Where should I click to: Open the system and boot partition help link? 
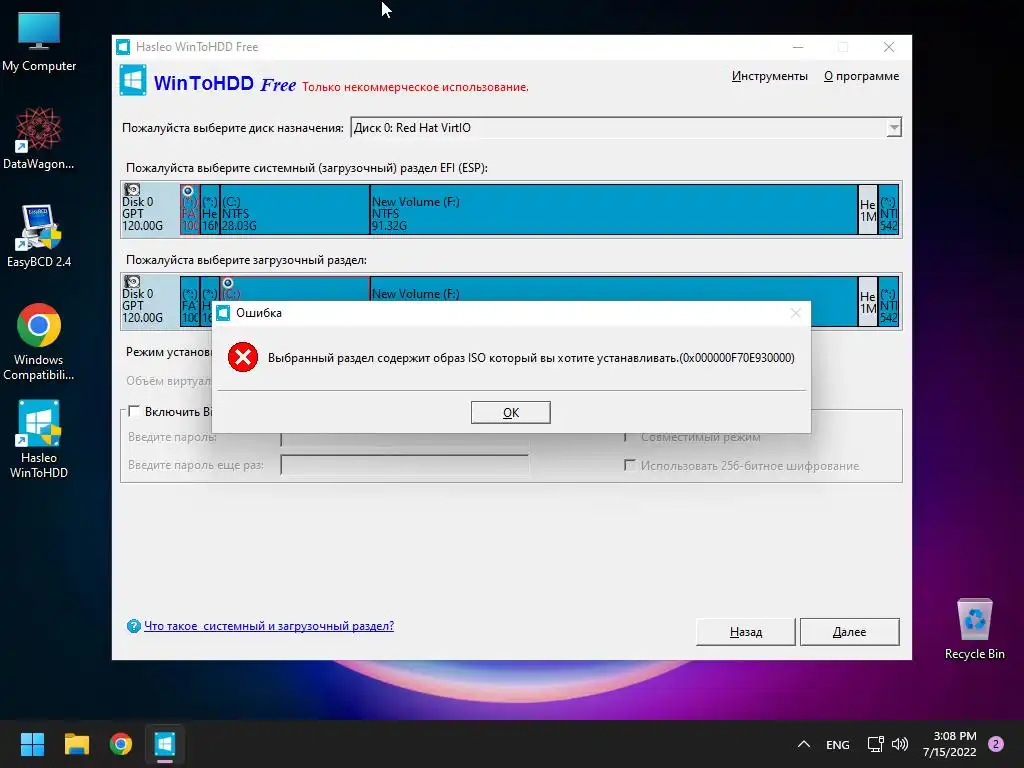(268, 626)
